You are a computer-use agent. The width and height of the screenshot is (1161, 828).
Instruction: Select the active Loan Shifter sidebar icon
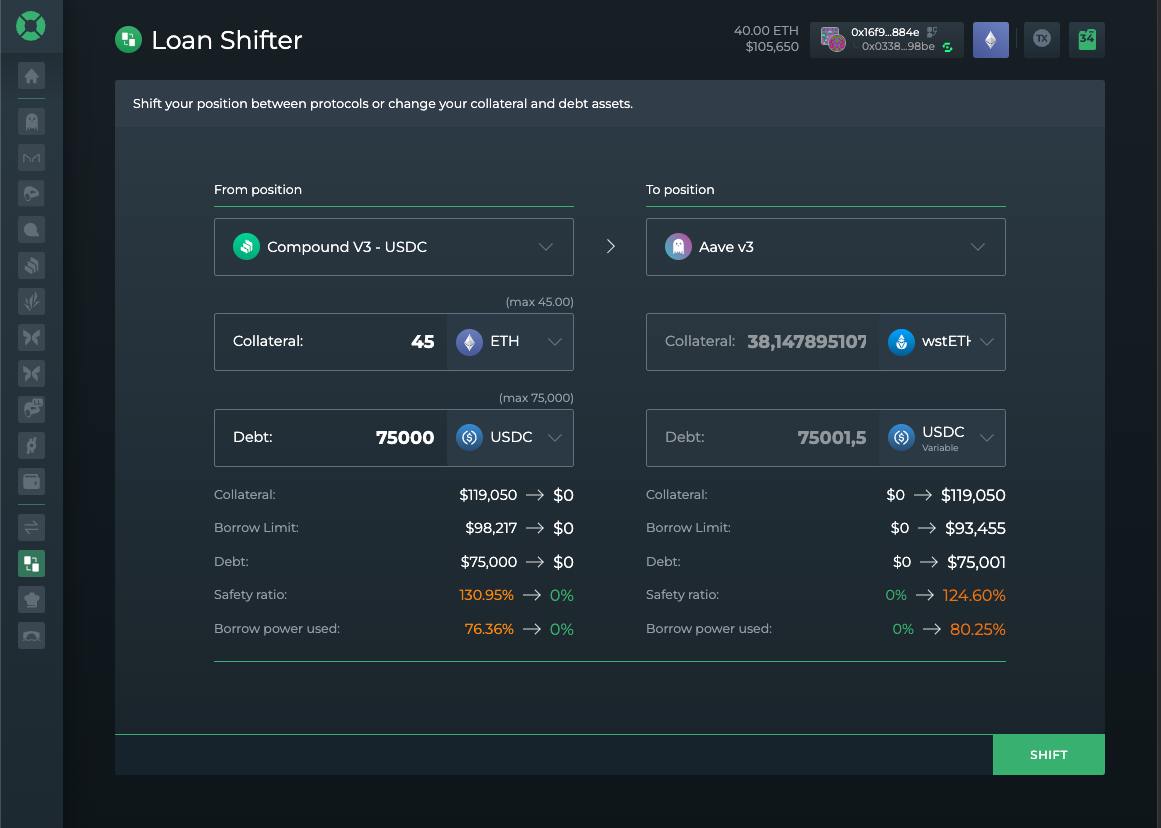click(31, 564)
